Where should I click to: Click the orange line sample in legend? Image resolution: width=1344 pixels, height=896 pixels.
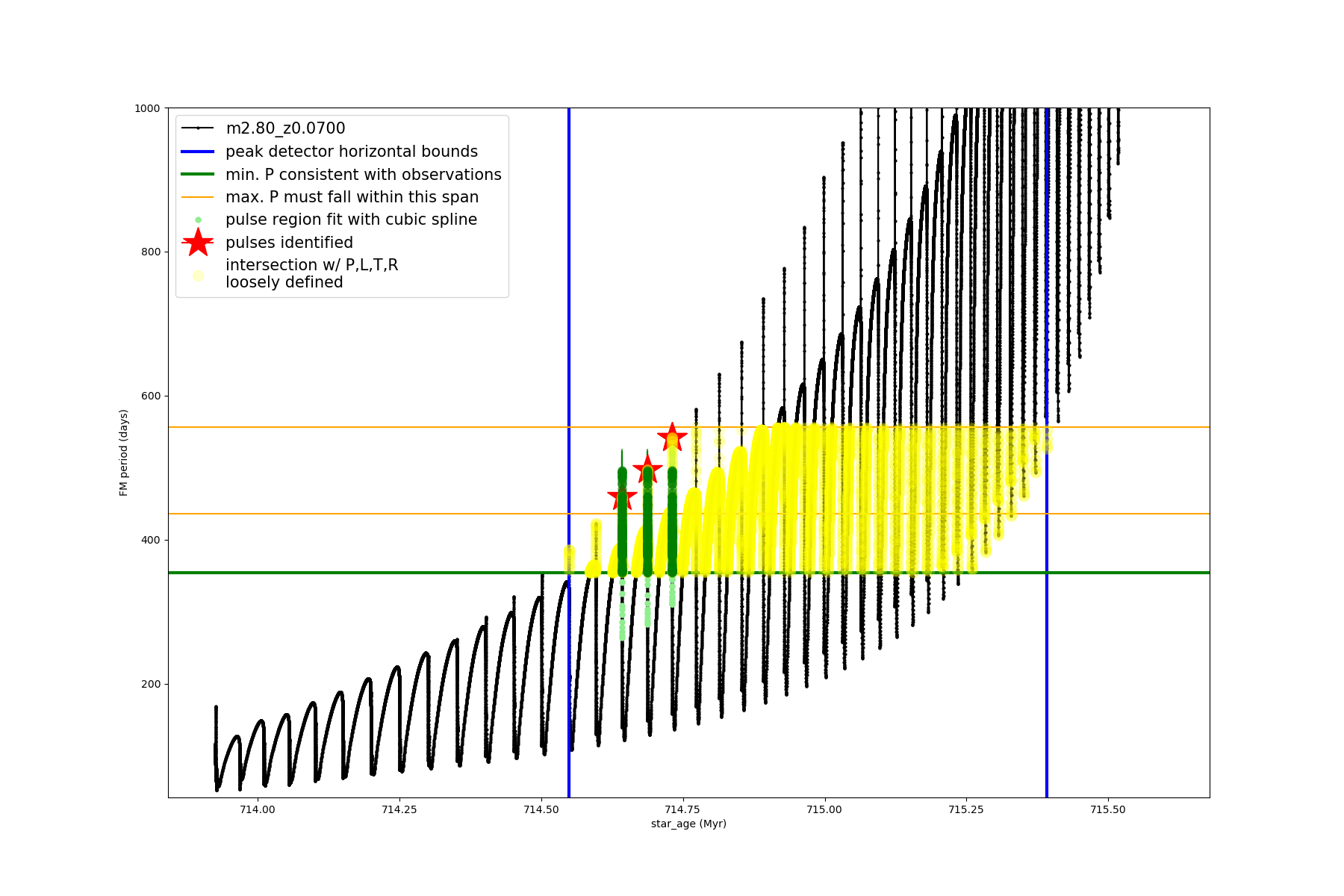(x=198, y=197)
